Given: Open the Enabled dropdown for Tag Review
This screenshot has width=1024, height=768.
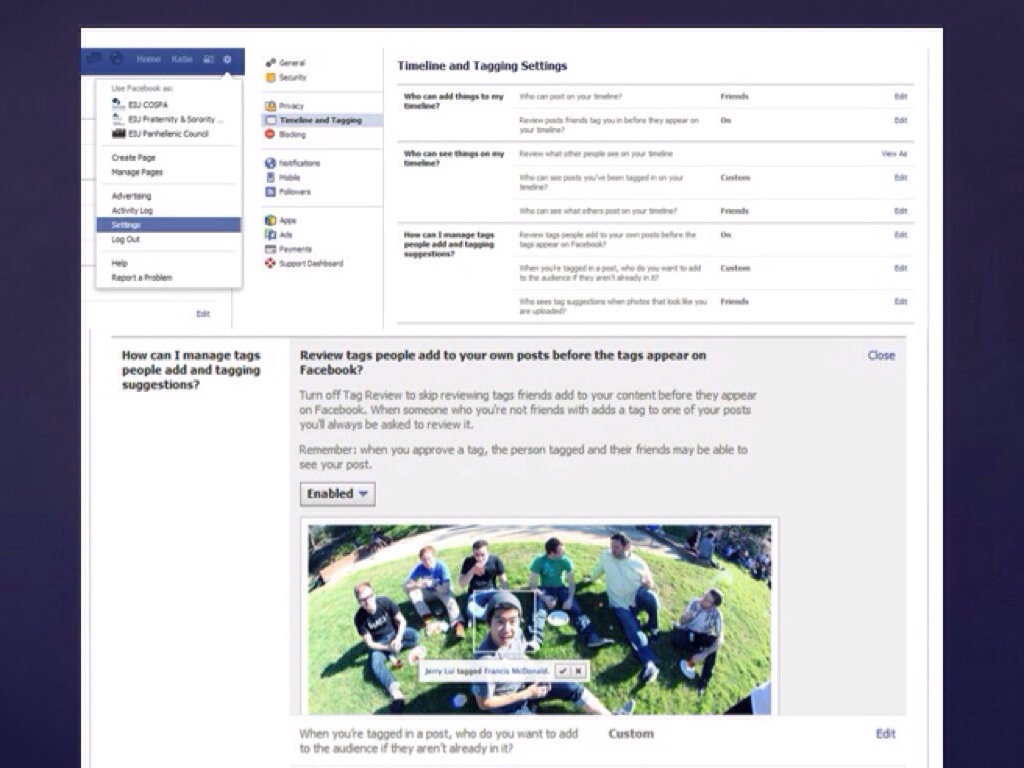Looking at the screenshot, I should 337,494.
